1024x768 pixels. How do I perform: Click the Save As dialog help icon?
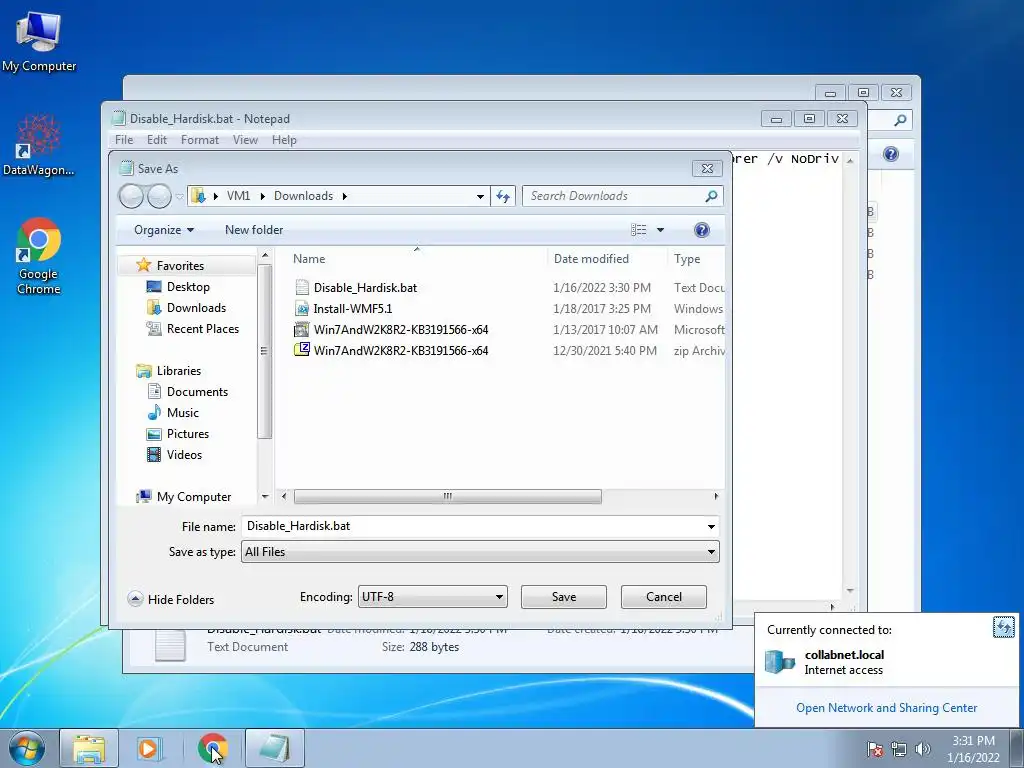701,230
